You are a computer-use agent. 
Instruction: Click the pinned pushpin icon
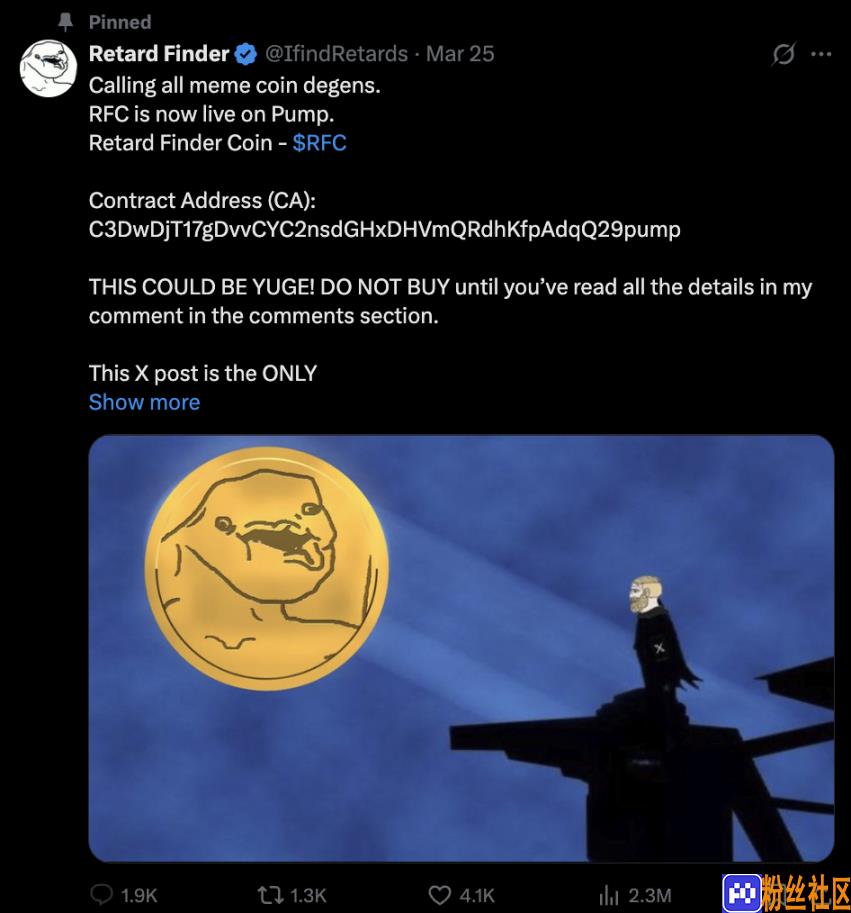coord(65,22)
